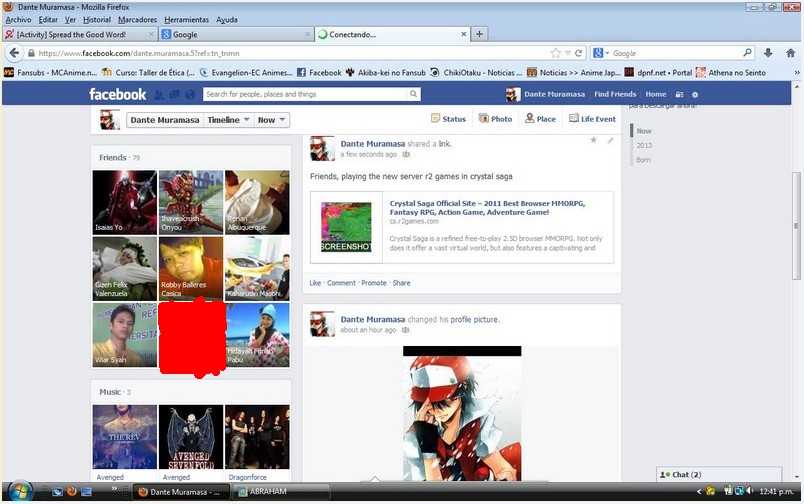Image resolution: width=804 pixels, height=504 pixels.
Task: Click the Facebook settings gear icon
Action: tap(695, 94)
